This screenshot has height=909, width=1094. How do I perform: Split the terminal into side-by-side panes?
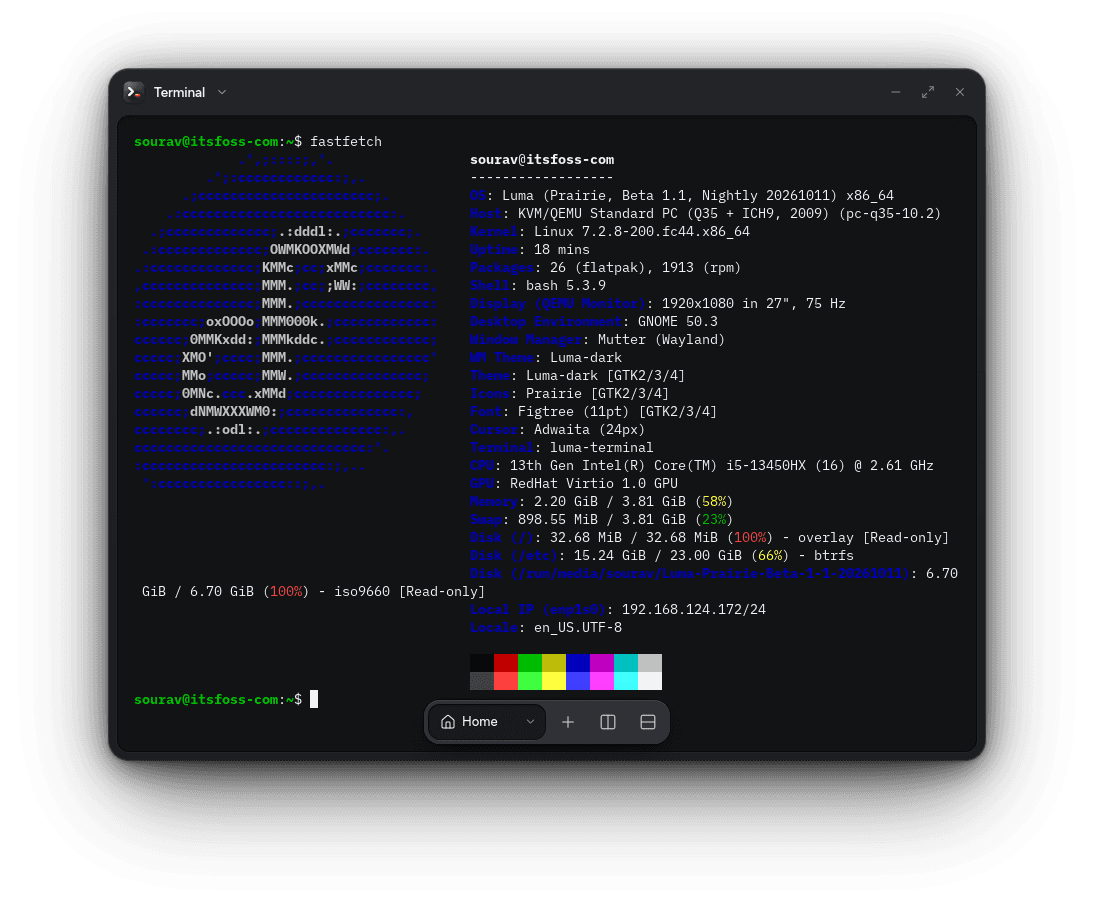[608, 722]
